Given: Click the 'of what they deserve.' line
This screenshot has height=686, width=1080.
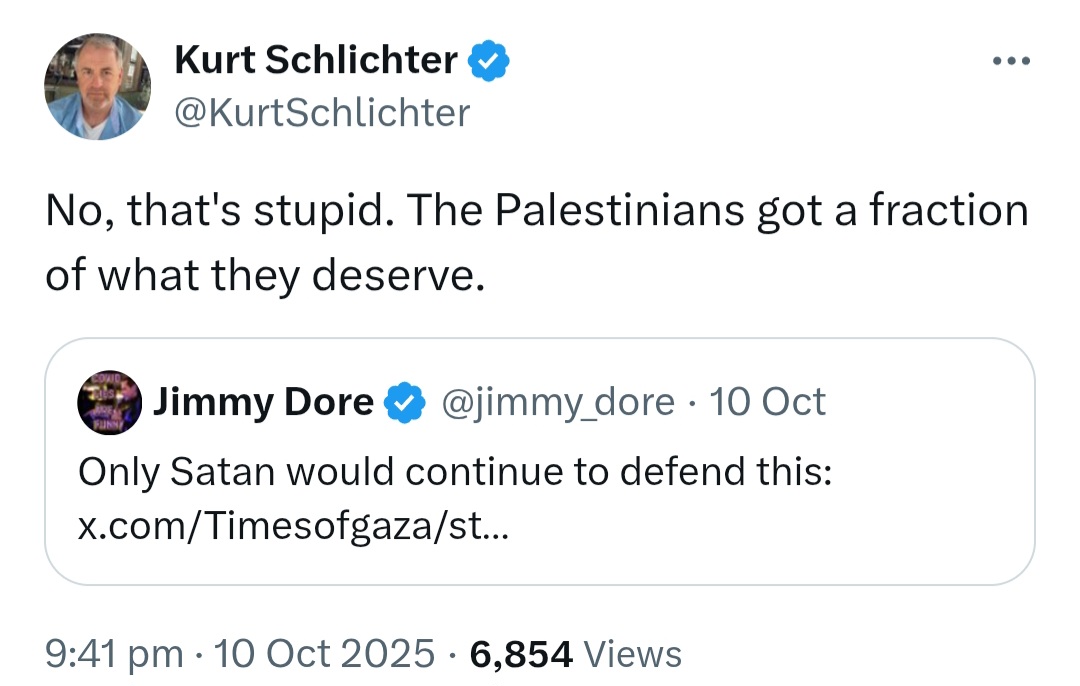Looking at the screenshot, I should click(x=264, y=275).
